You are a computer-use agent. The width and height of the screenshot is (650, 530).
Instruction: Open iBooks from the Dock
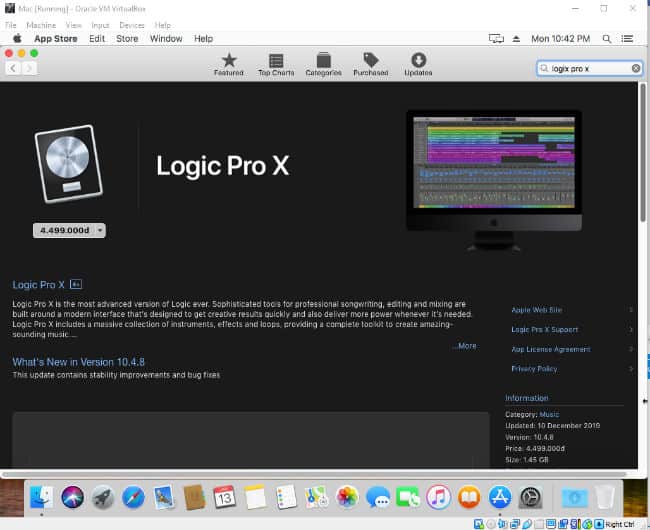click(469, 497)
